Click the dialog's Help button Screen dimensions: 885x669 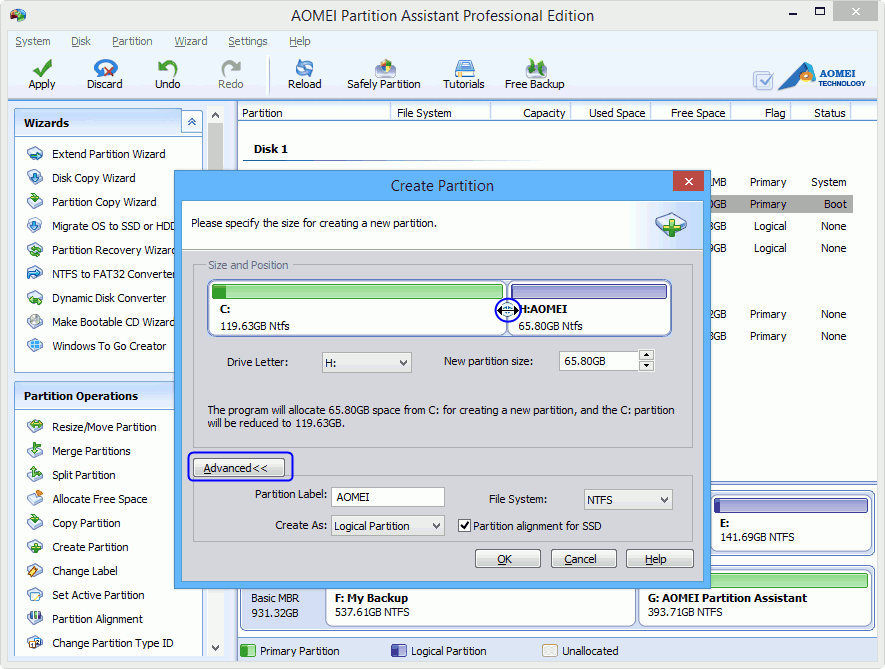pyautogui.click(x=659, y=559)
